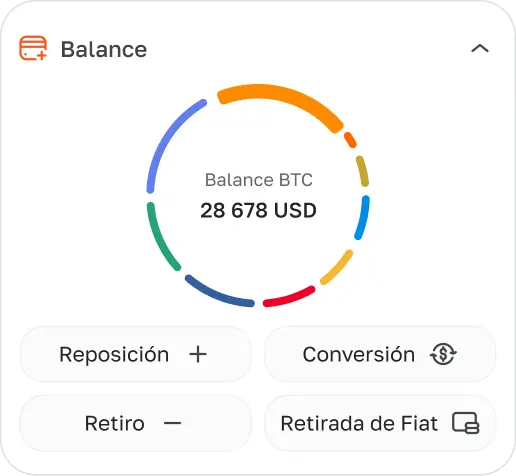Select the olive gold chart segment
Screen dimensions: 516x476
363,171
